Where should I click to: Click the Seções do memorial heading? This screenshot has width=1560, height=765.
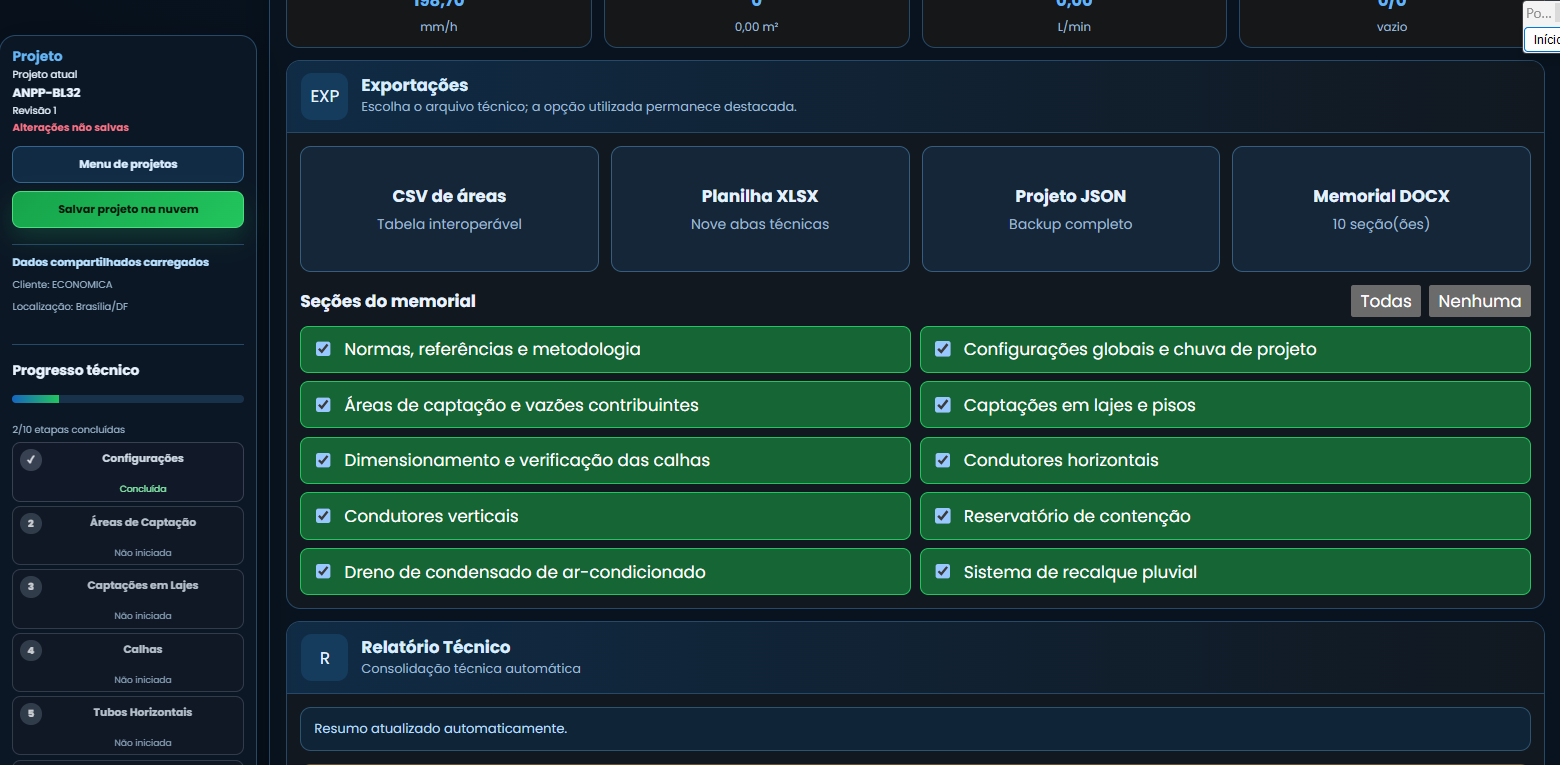coord(388,301)
